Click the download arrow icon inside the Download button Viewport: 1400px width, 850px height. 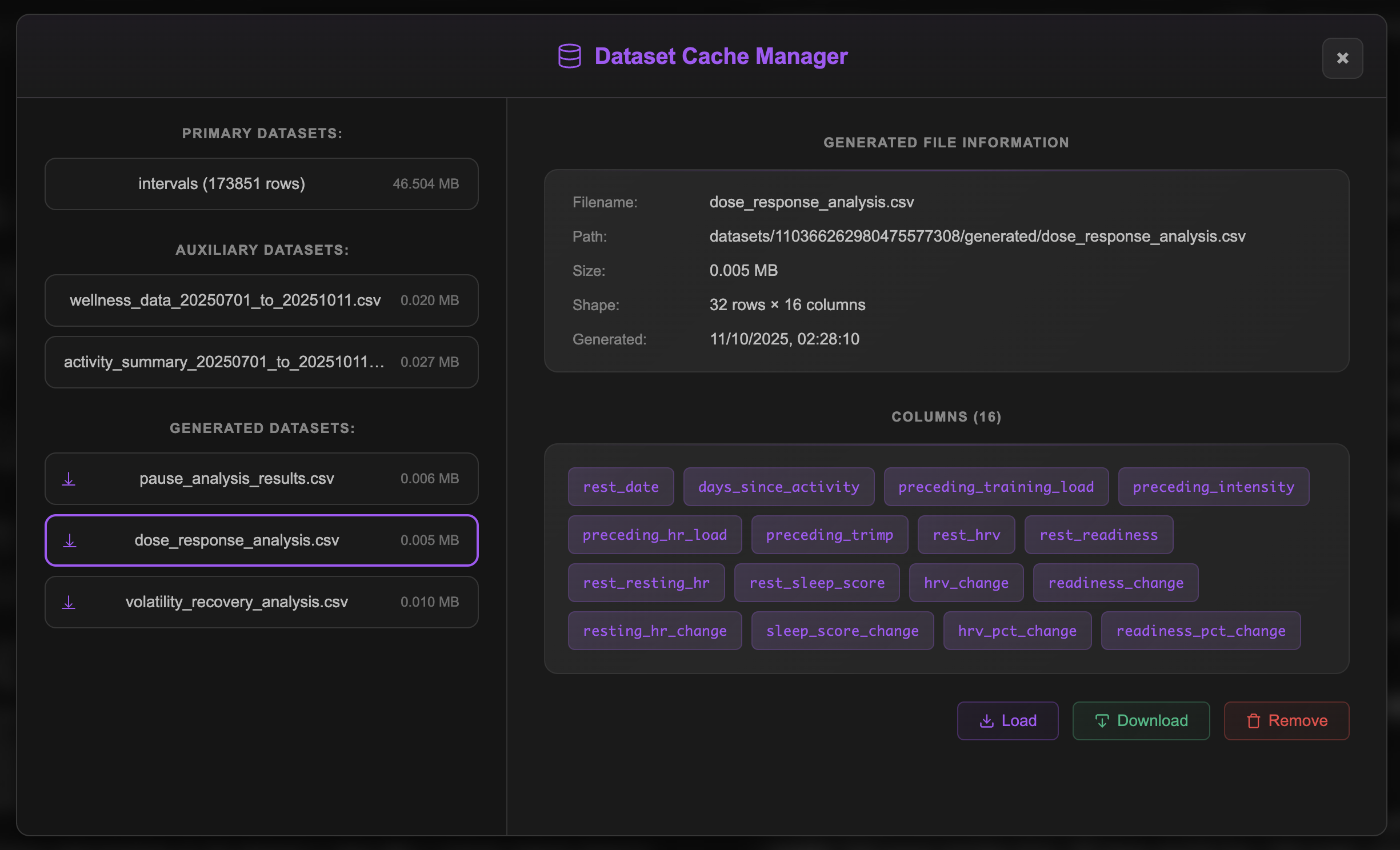pyautogui.click(x=1103, y=721)
